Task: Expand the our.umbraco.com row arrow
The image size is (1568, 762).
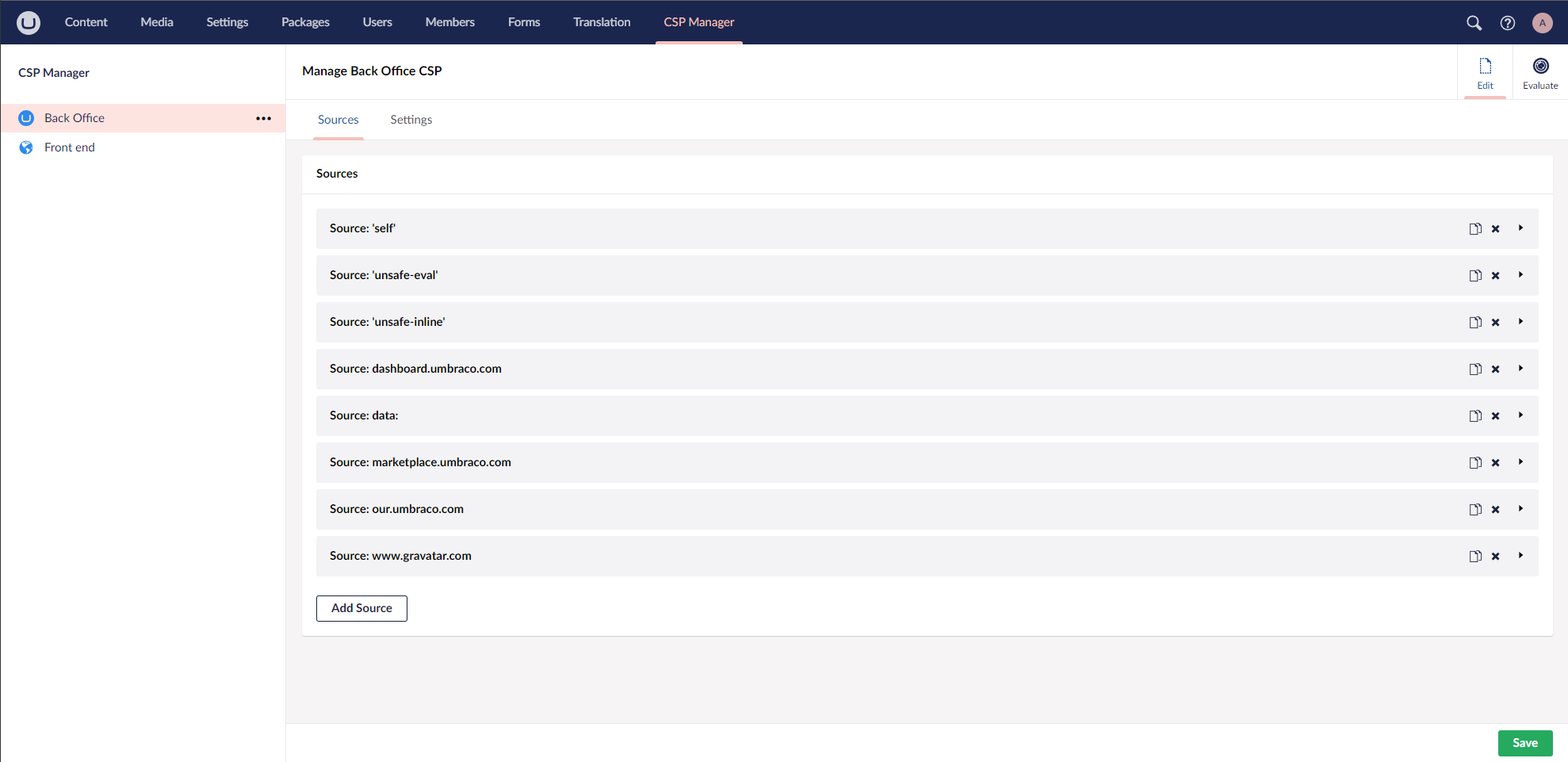Action: tap(1520, 509)
